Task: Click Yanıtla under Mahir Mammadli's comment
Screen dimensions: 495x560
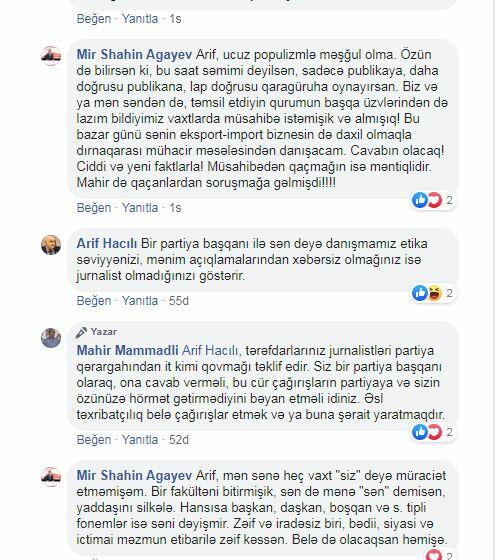Action: tap(140, 440)
